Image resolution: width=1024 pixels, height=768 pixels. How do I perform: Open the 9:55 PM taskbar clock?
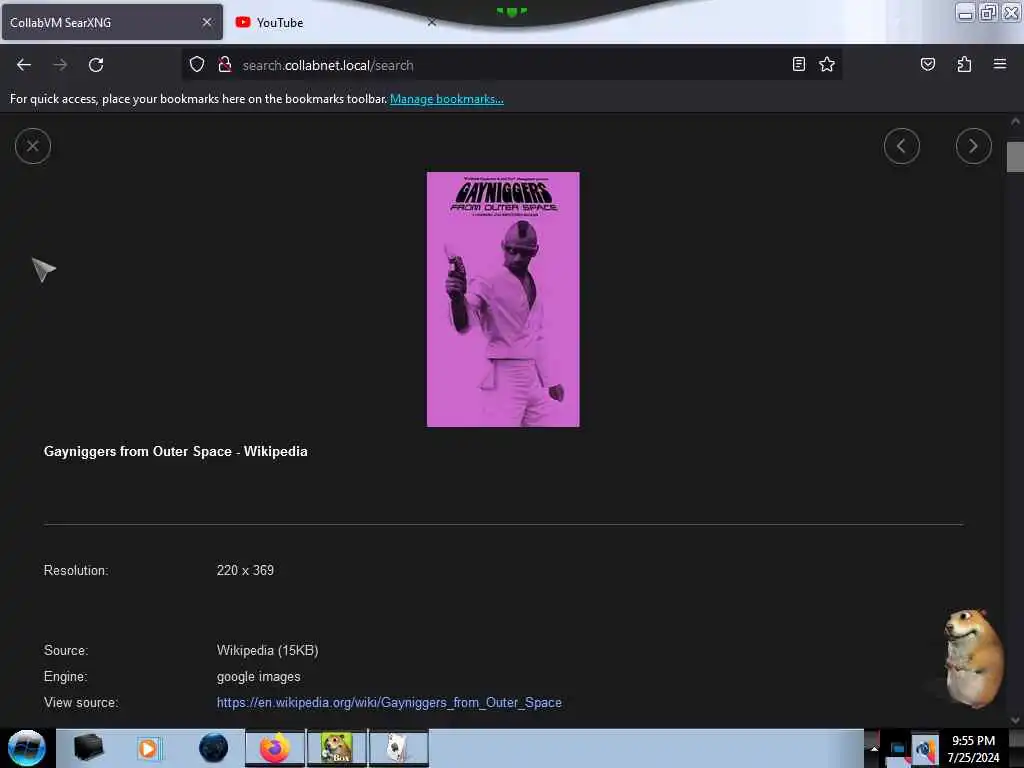pyautogui.click(x=973, y=748)
